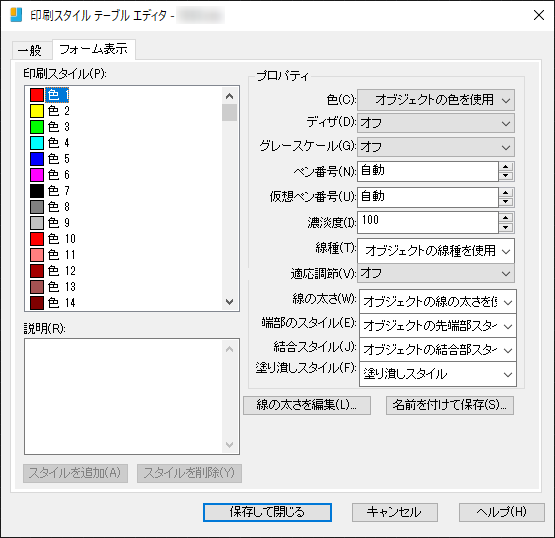The height and width of the screenshot is (538, 555).
Task: Decrease ペン番号 with the down spinner
Action: pyautogui.click(x=506, y=176)
